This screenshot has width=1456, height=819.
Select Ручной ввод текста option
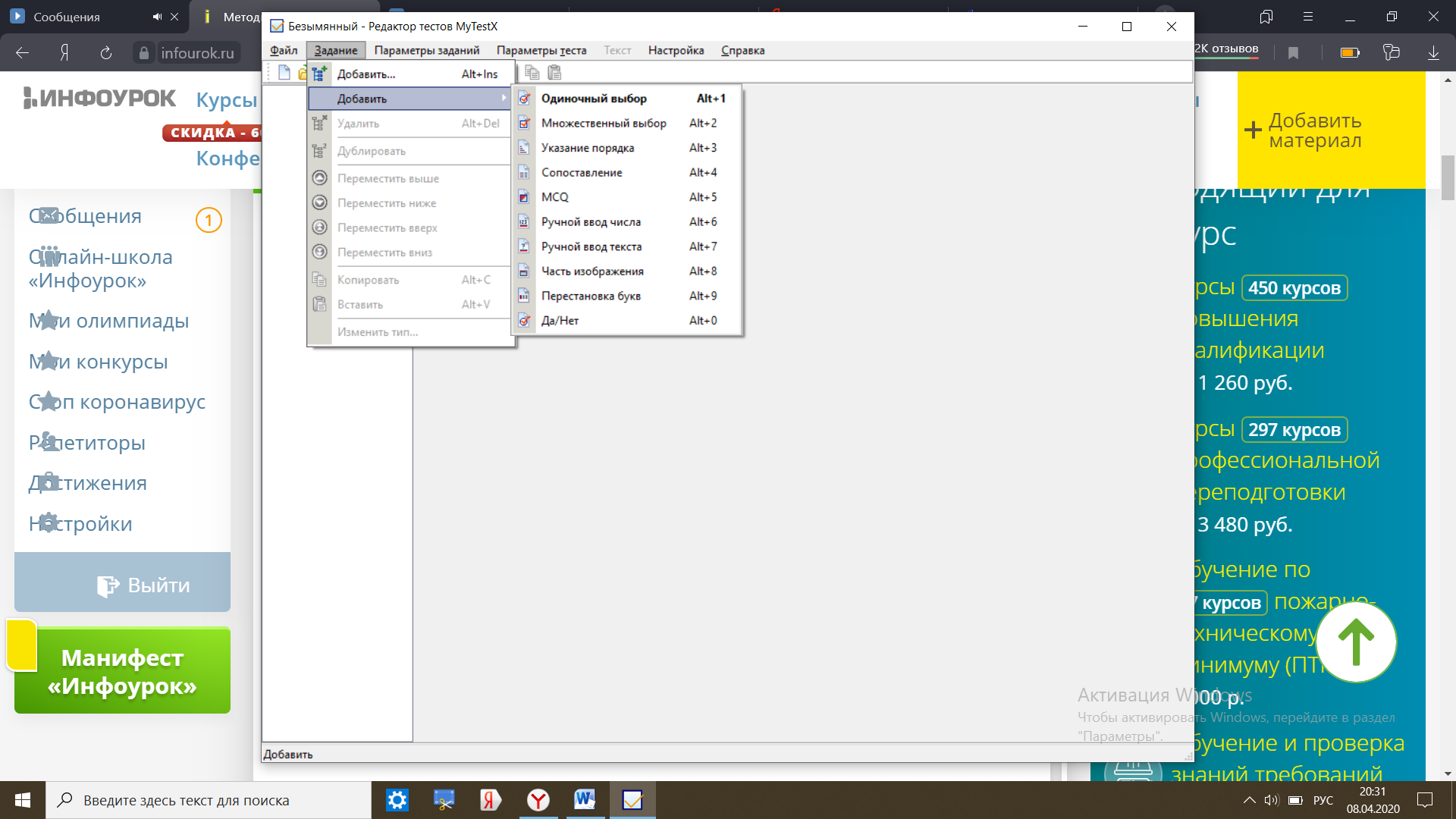point(626,246)
